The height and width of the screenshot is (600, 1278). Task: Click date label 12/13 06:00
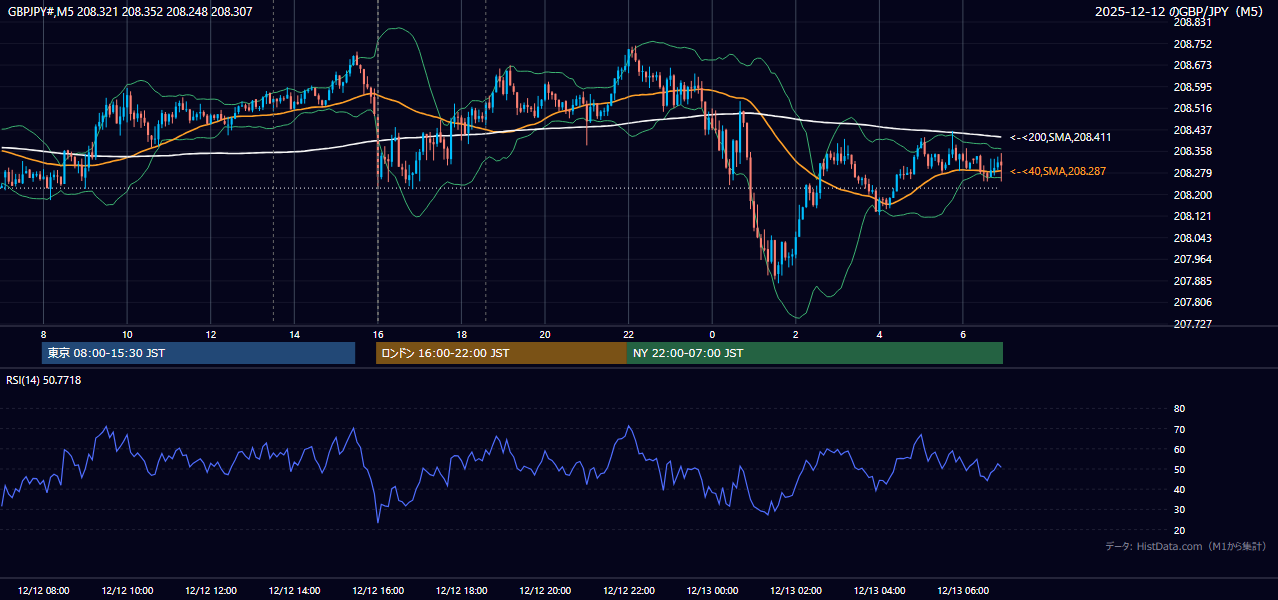962,591
